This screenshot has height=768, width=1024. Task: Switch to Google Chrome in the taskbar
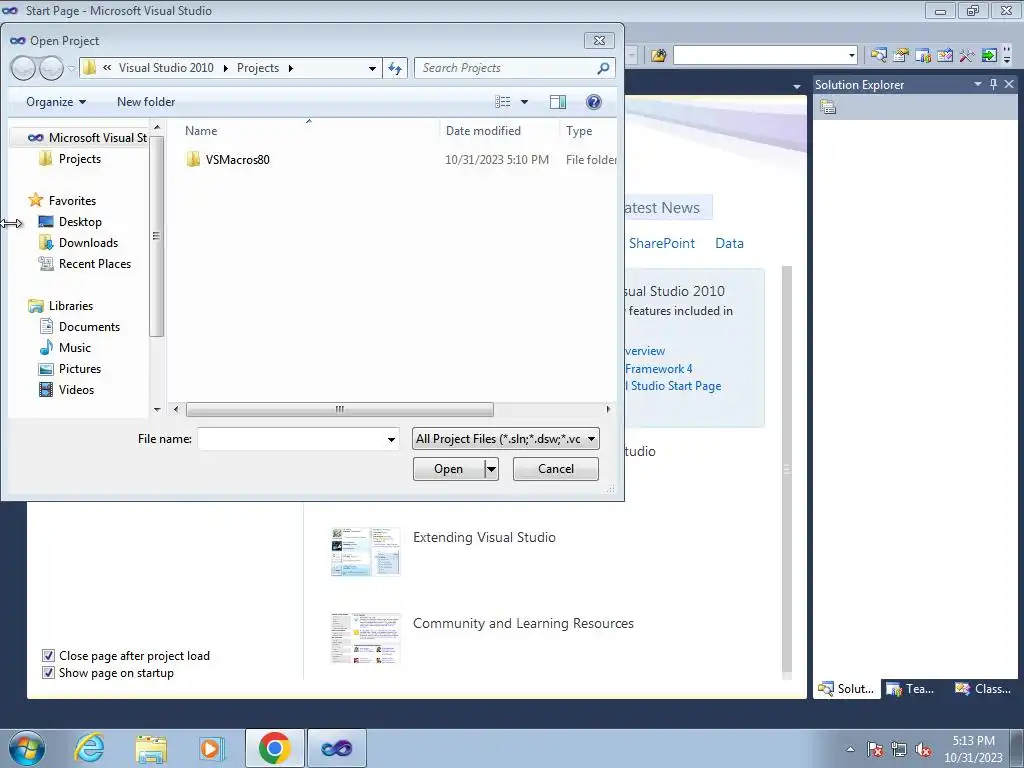pyautogui.click(x=274, y=748)
